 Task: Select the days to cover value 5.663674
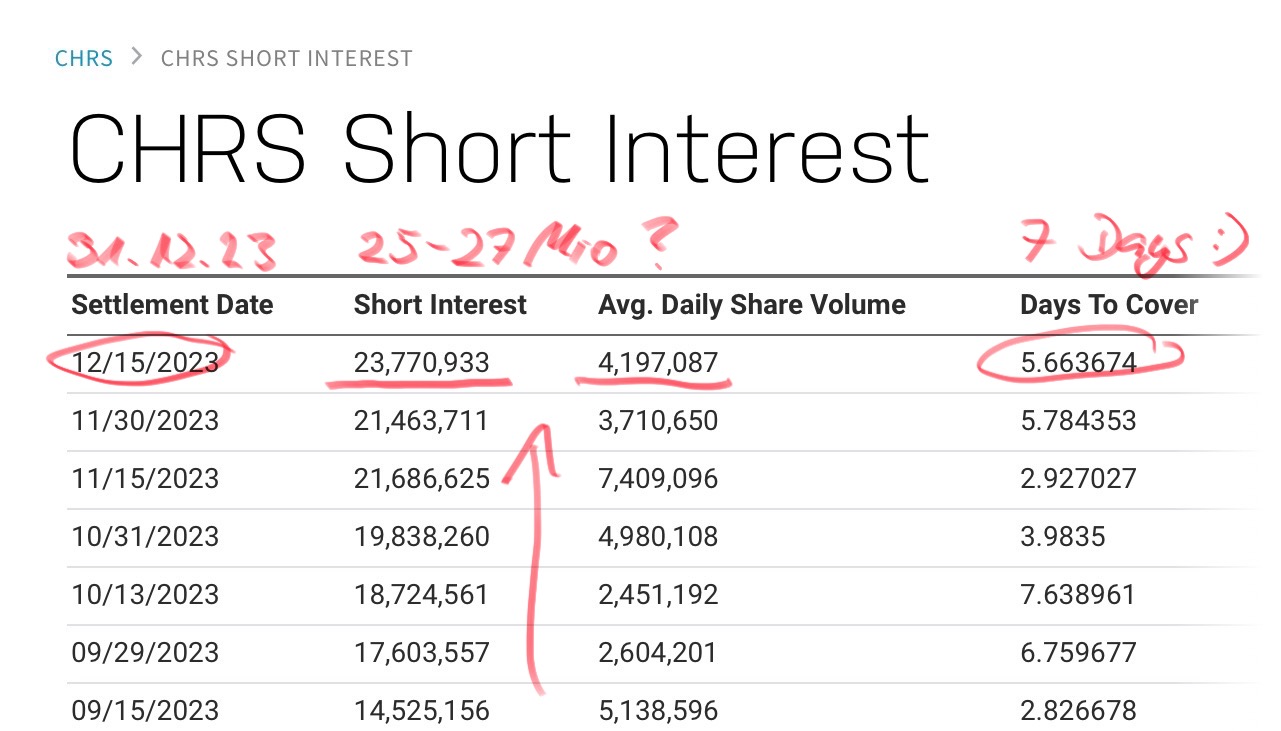click(x=1078, y=362)
